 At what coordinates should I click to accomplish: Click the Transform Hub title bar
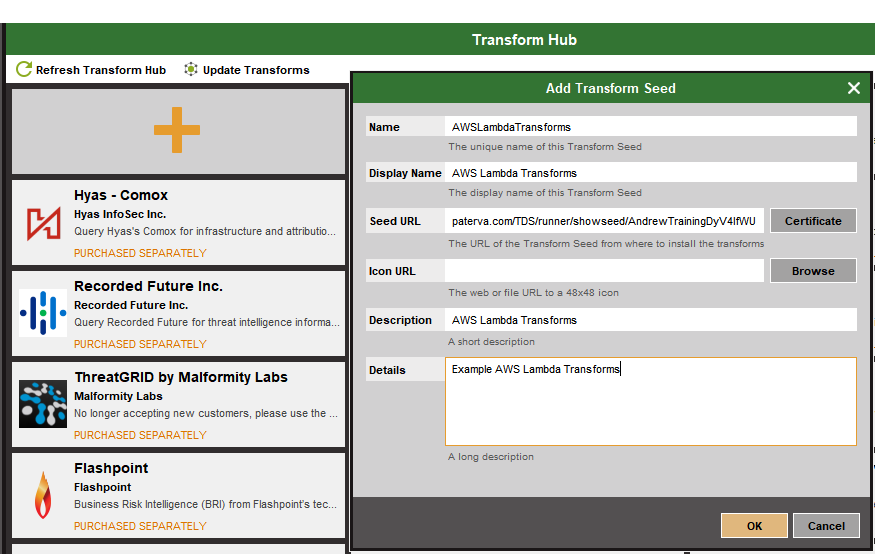(440, 39)
